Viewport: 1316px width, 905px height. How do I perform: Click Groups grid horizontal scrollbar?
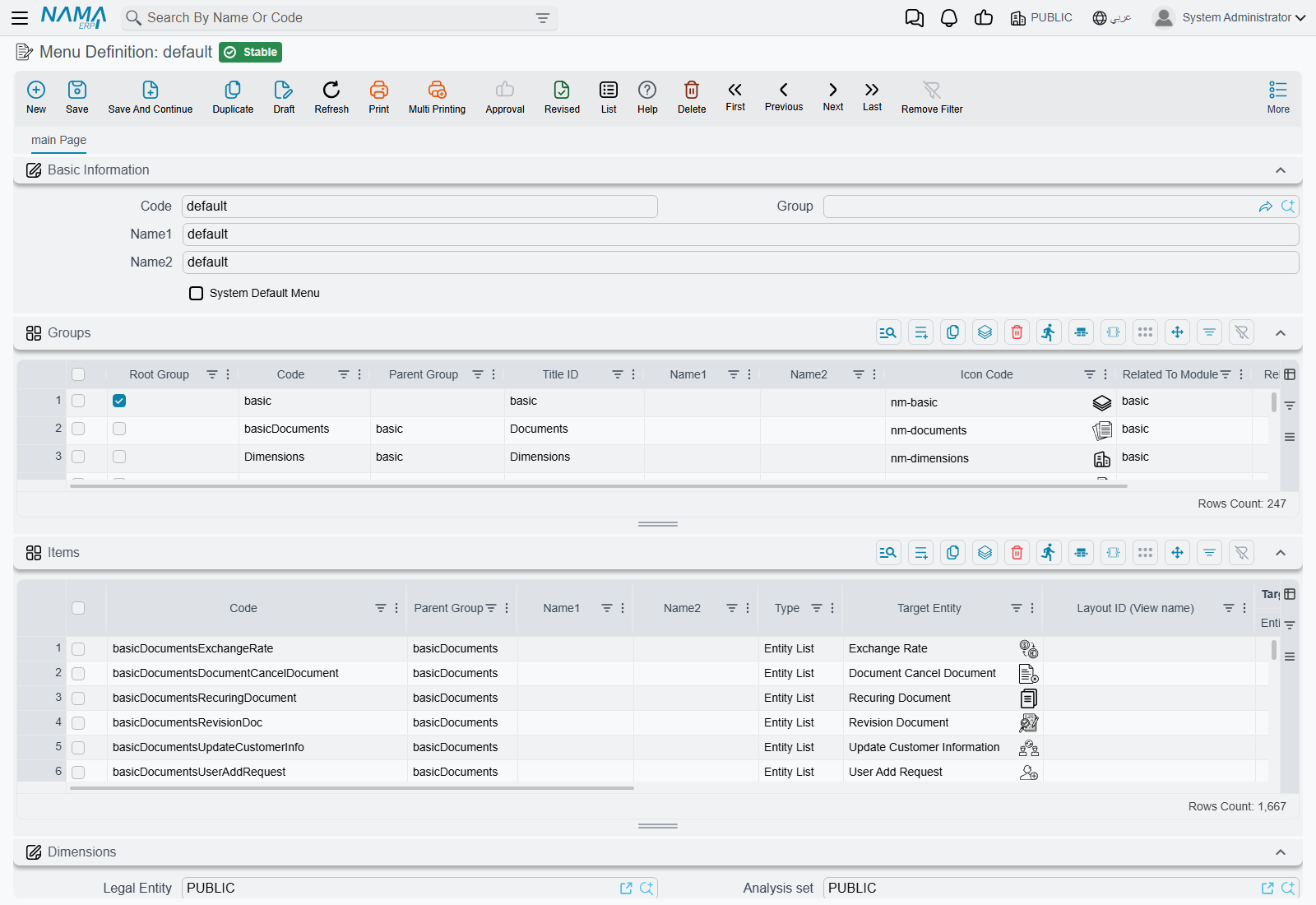(599, 486)
